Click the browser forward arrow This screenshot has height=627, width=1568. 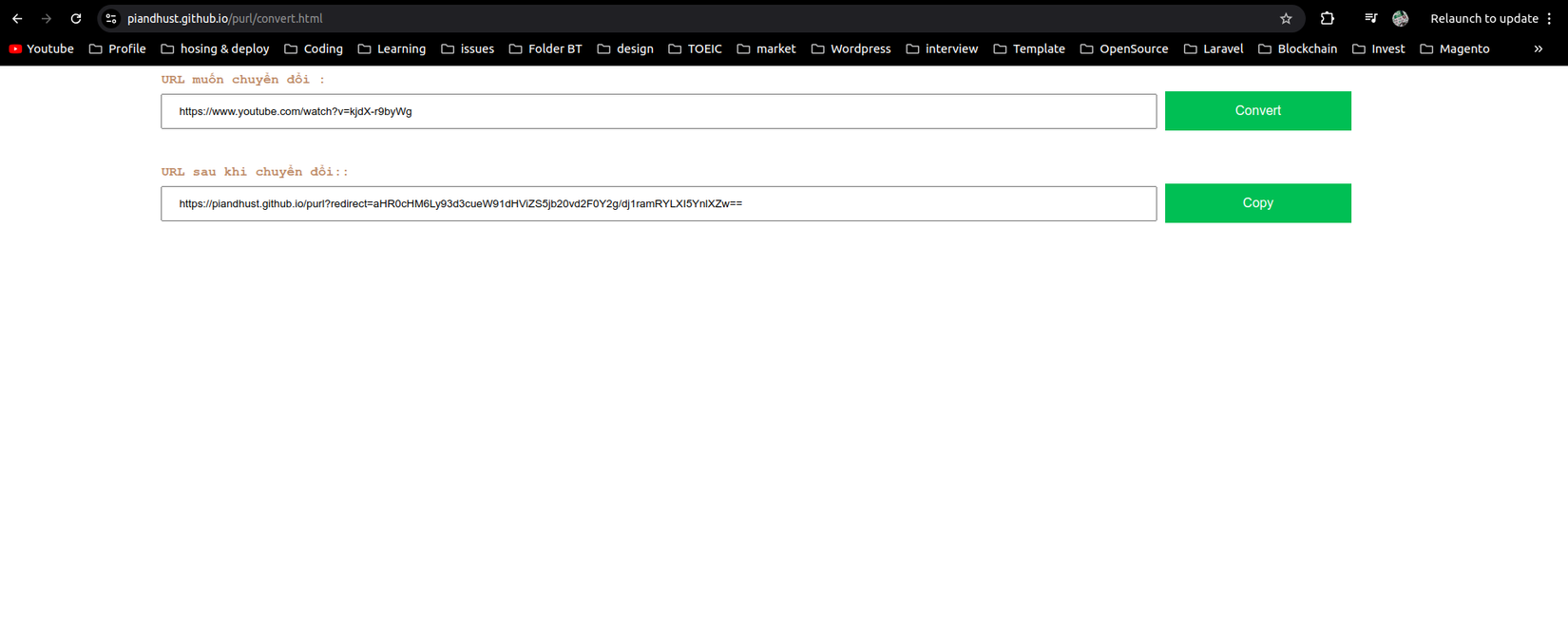click(x=47, y=18)
